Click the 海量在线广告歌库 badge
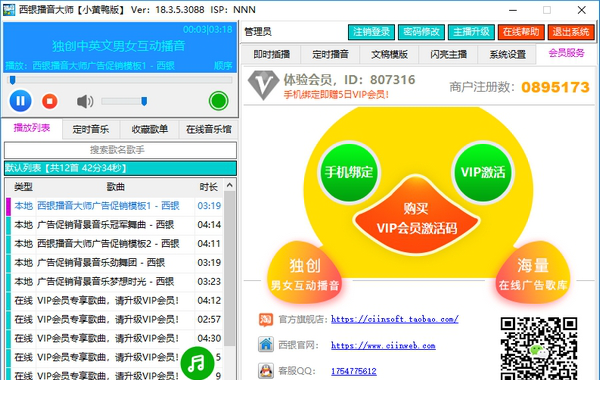This screenshot has width=600, height=395. pos(532,273)
